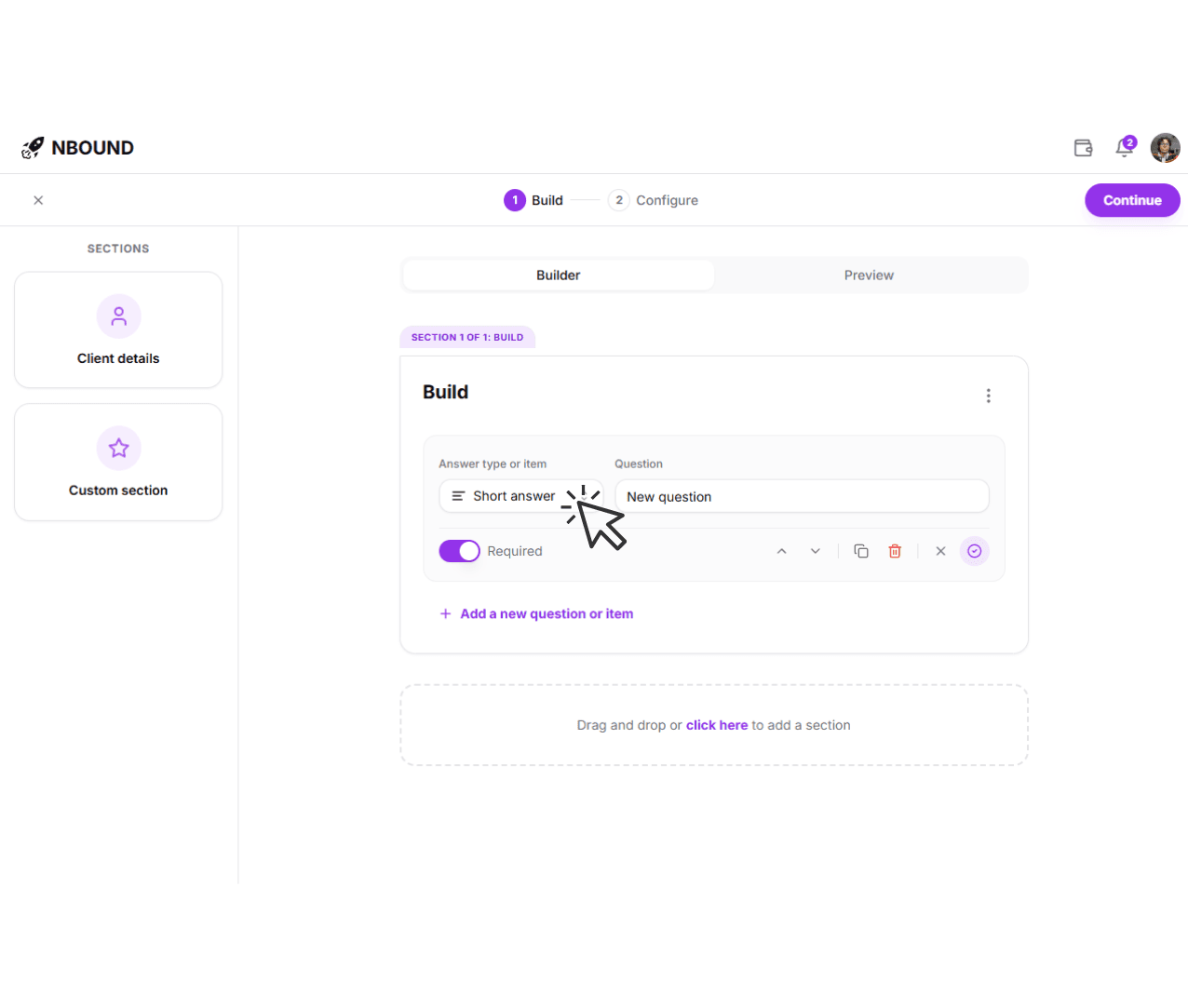Duplicate the question using the copy icon

(x=860, y=550)
